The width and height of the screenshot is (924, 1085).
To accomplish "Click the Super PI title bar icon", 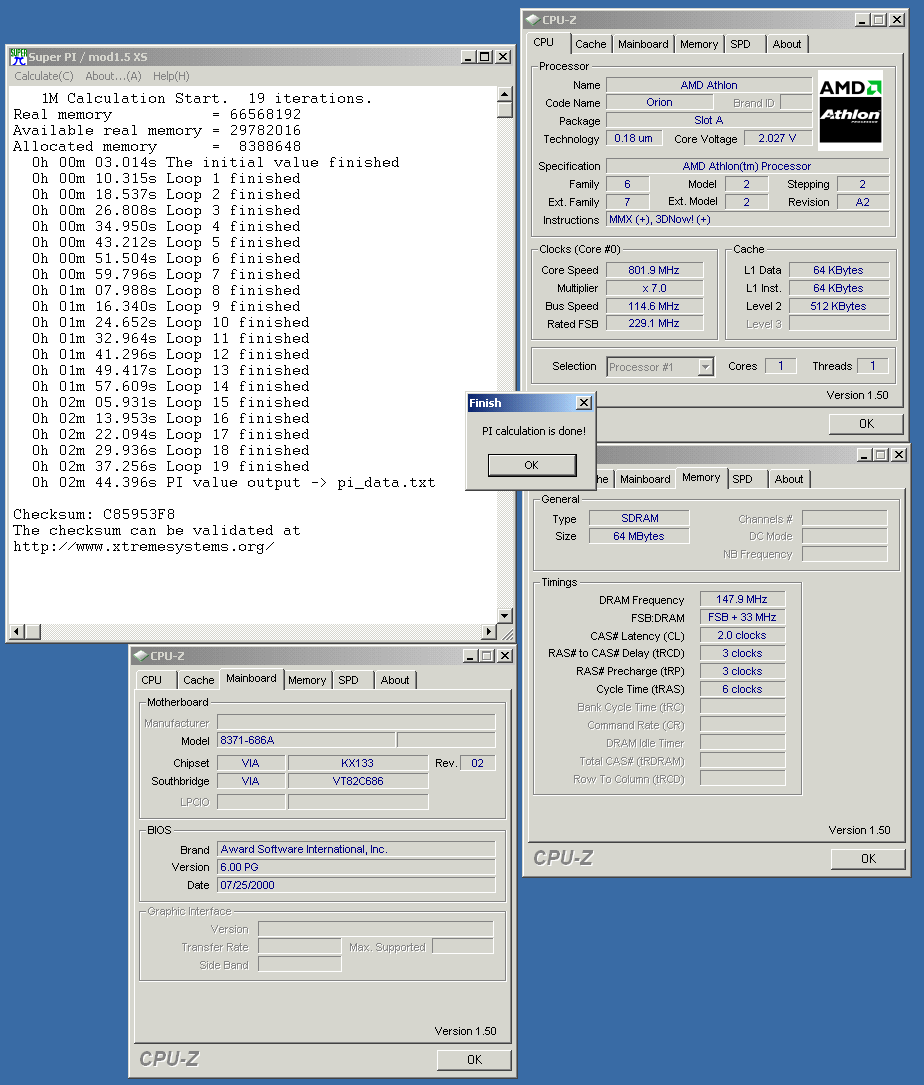I will pyautogui.click(x=18, y=57).
